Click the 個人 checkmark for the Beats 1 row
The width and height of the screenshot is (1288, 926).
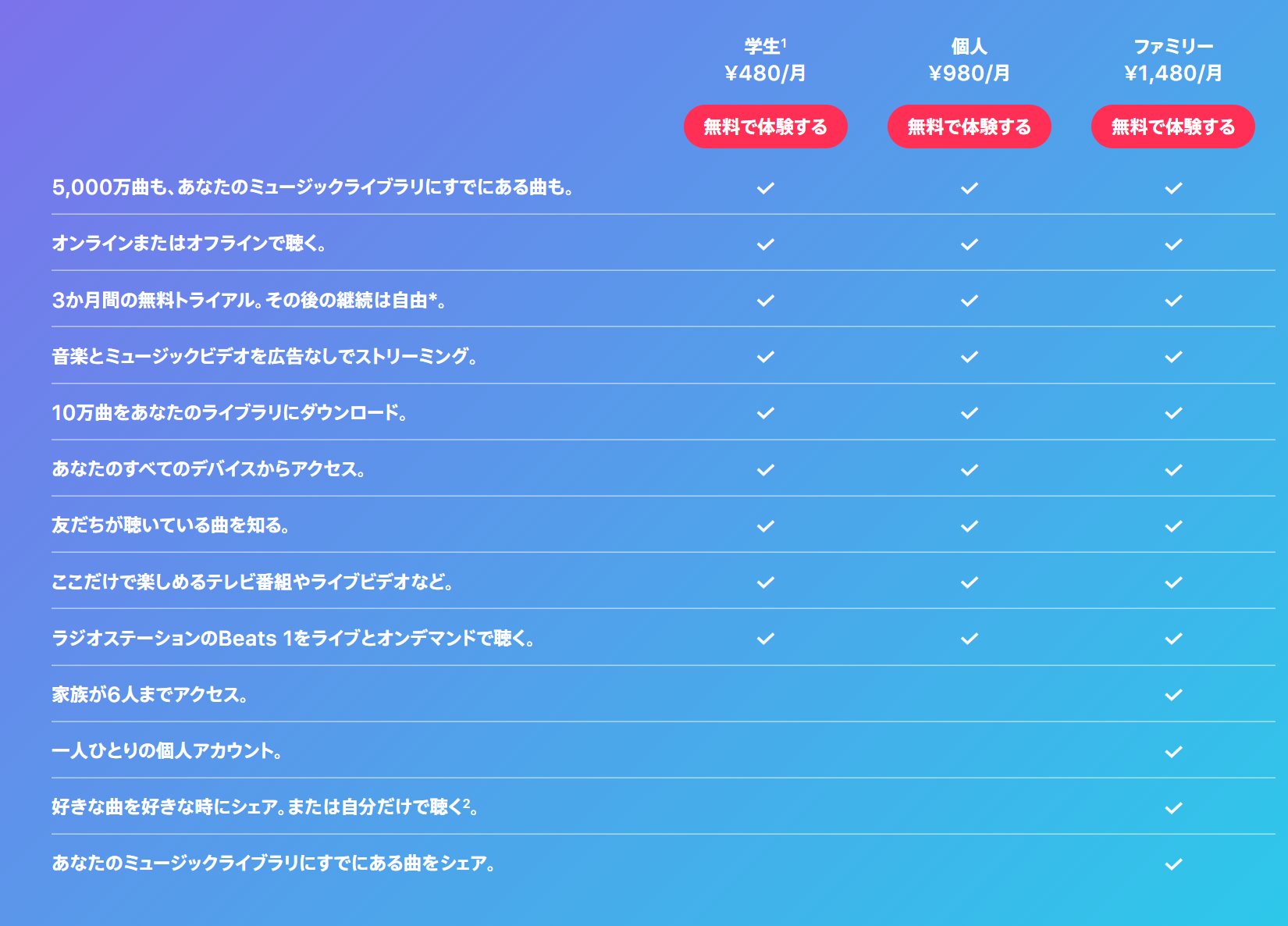click(970, 639)
